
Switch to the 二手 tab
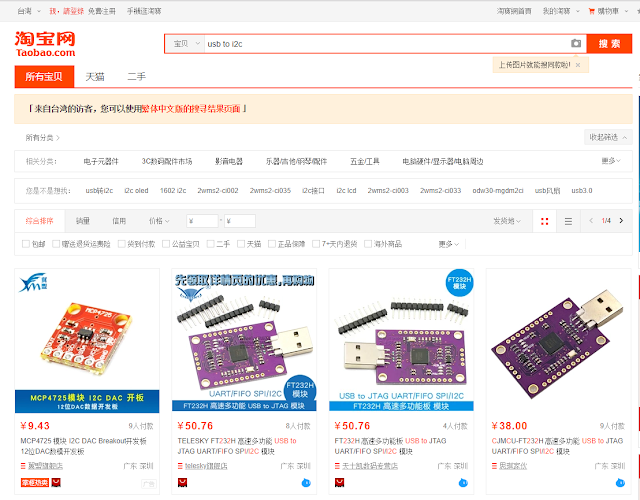pyautogui.click(x=136, y=77)
